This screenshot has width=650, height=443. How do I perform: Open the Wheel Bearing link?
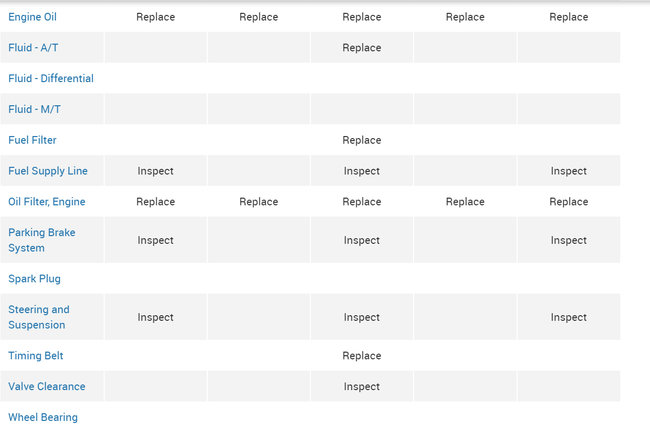43,418
